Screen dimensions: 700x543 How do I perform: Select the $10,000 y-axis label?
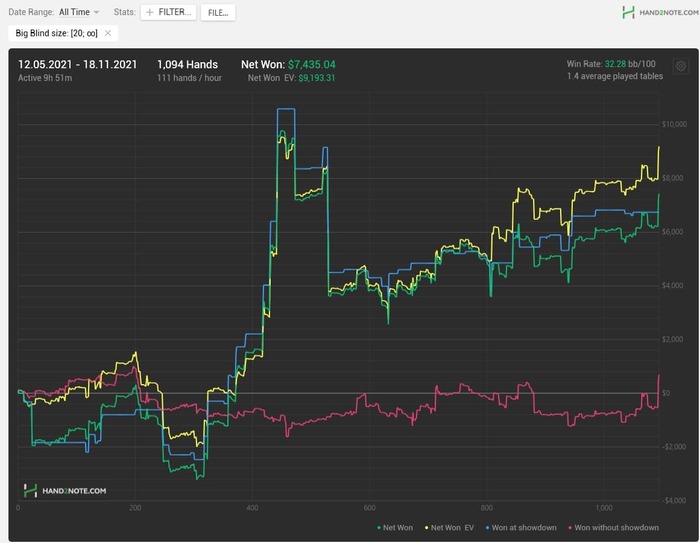[x=674, y=124]
